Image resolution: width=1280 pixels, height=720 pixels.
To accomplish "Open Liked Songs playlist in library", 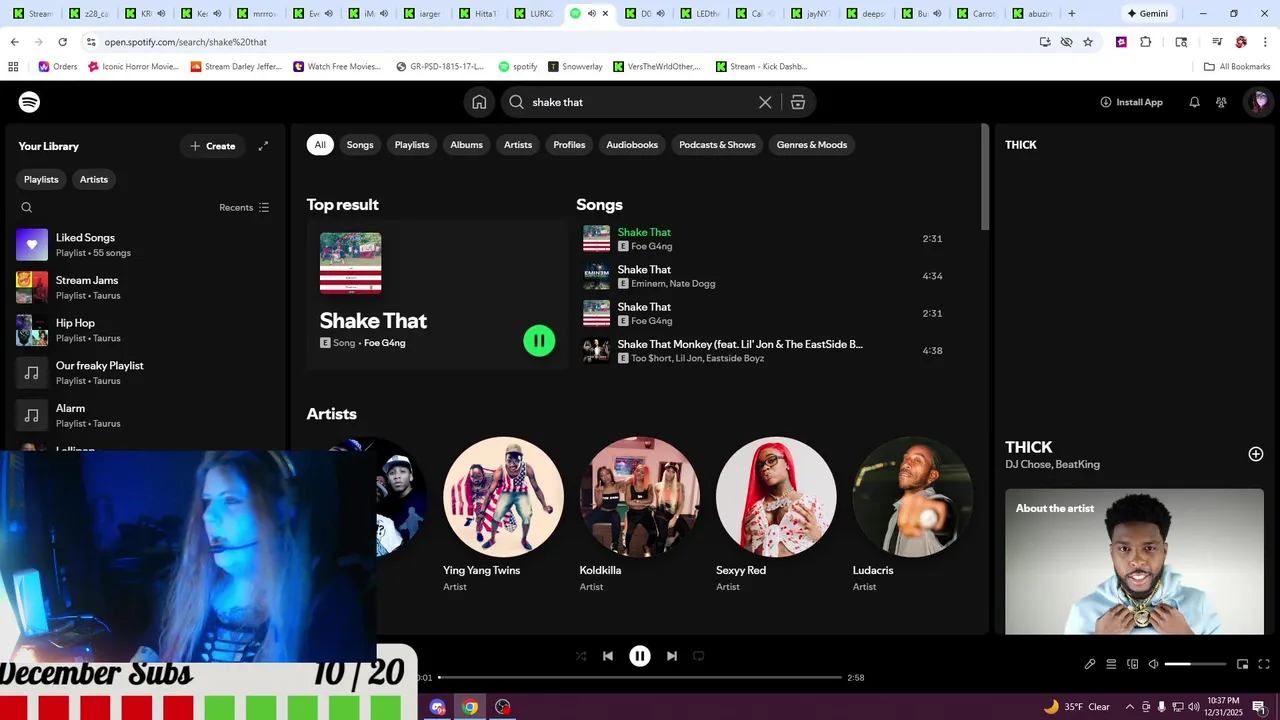I will (x=145, y=245).
